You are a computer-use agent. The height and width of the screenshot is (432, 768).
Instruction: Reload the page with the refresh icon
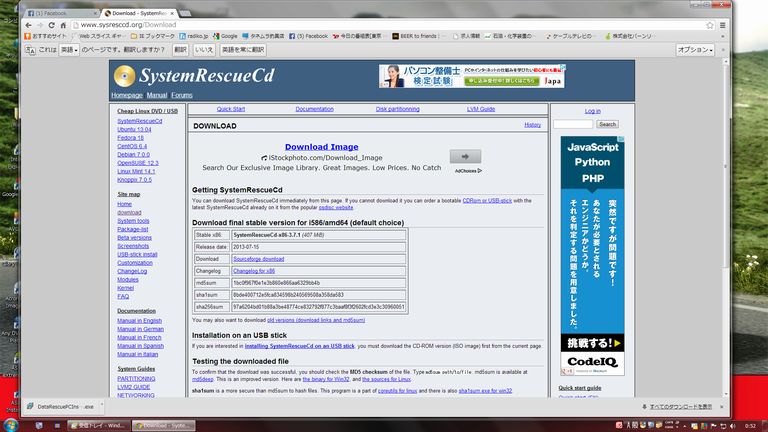(x=51, y=25)
